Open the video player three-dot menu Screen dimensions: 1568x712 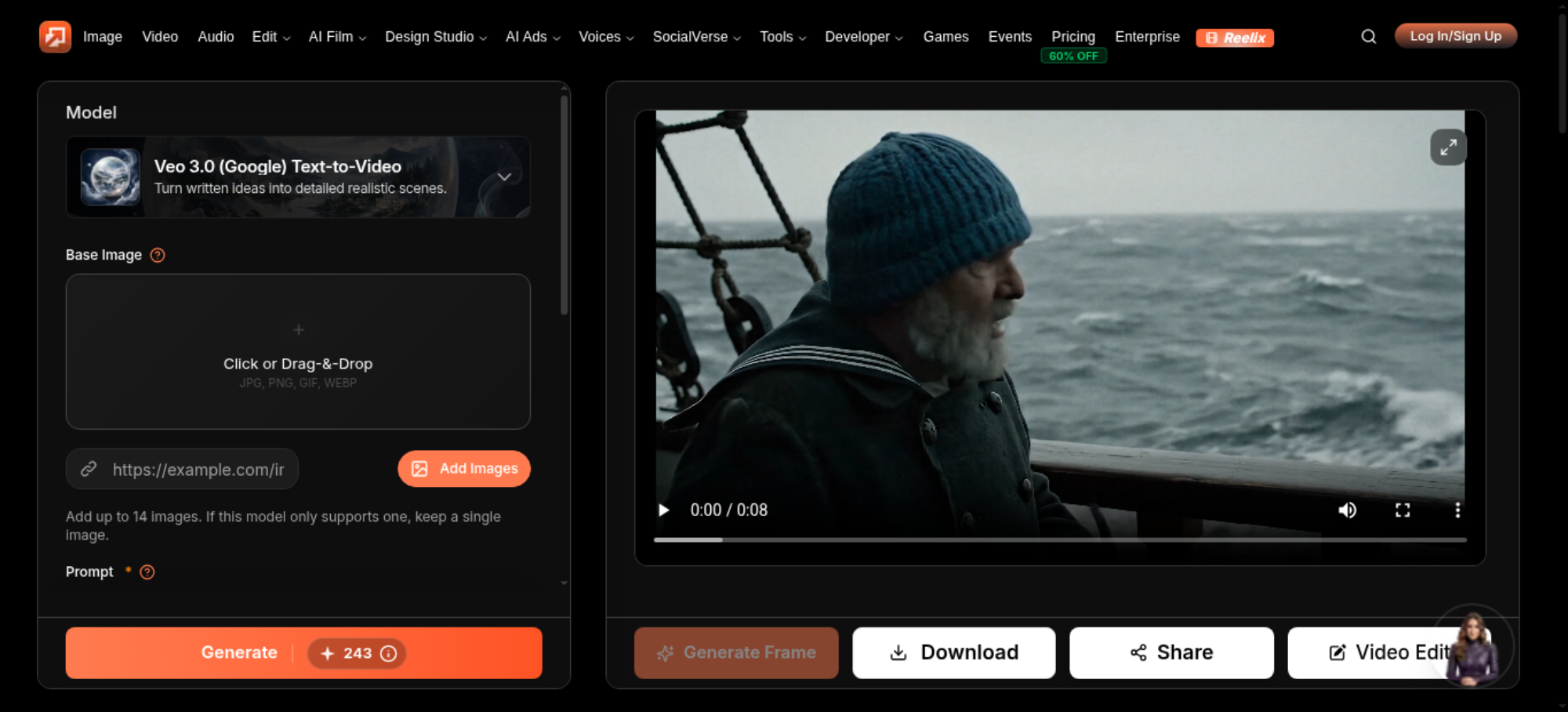pos(1457,510)
